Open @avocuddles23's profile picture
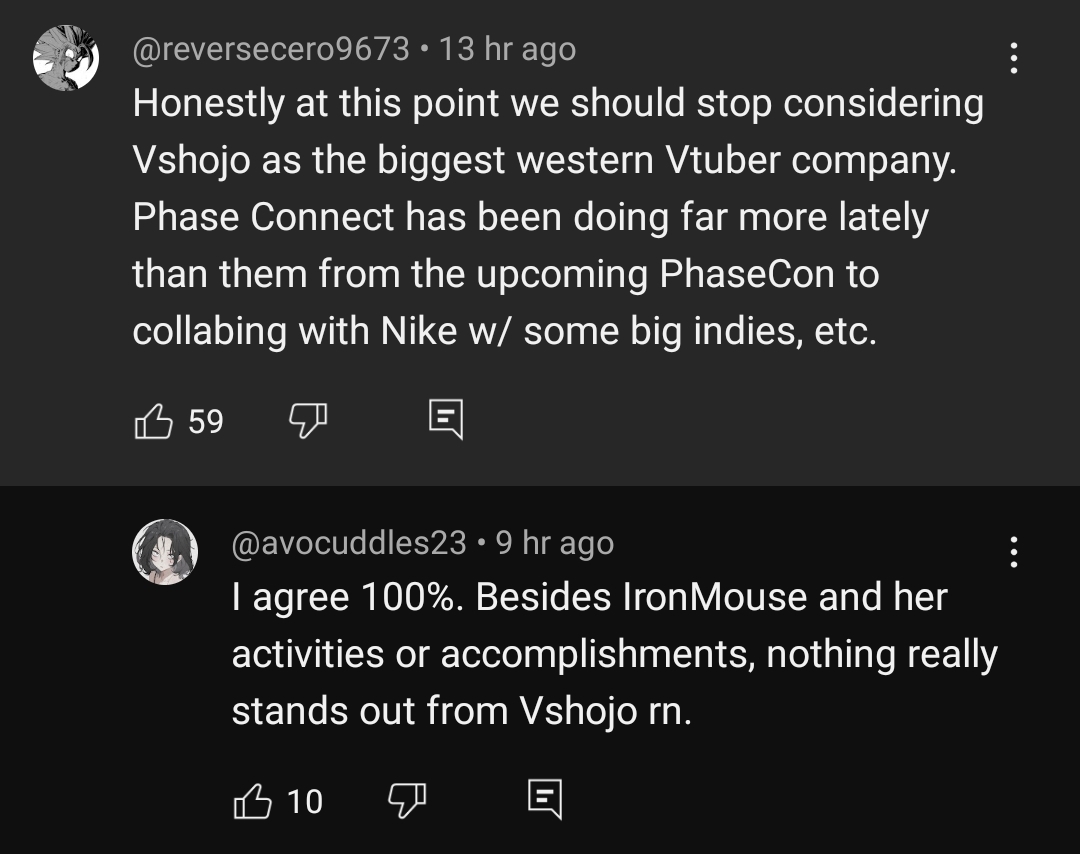1080x854 pixels. click(165, 551)
